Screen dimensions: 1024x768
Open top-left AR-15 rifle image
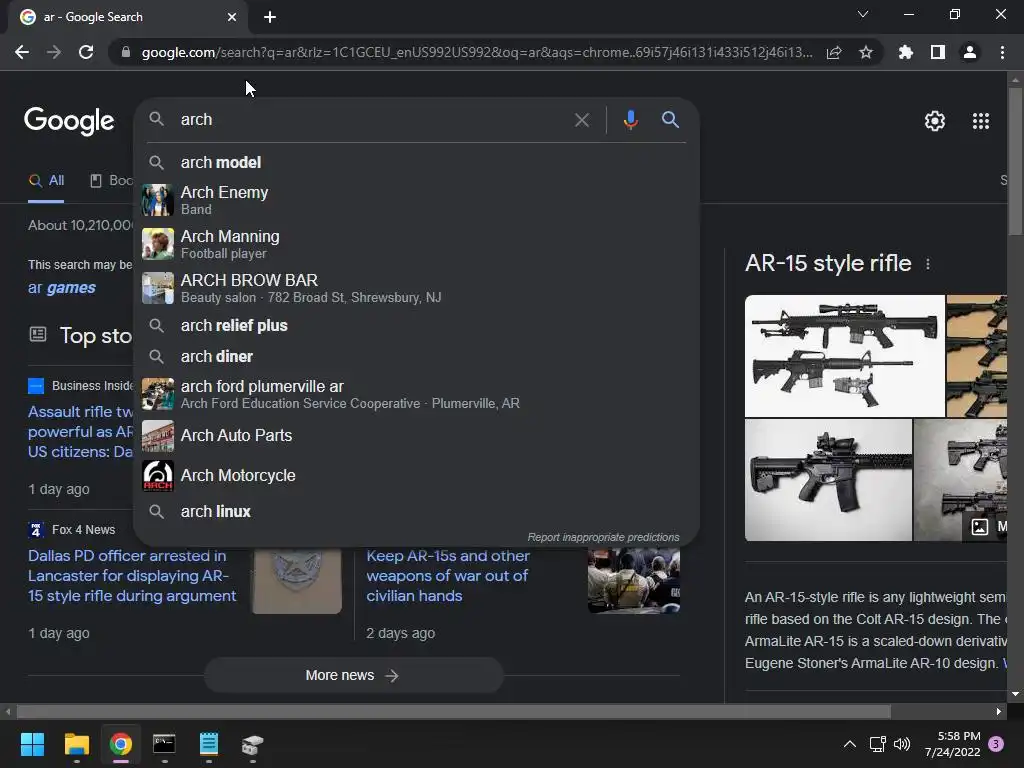[x=844, y=356]
